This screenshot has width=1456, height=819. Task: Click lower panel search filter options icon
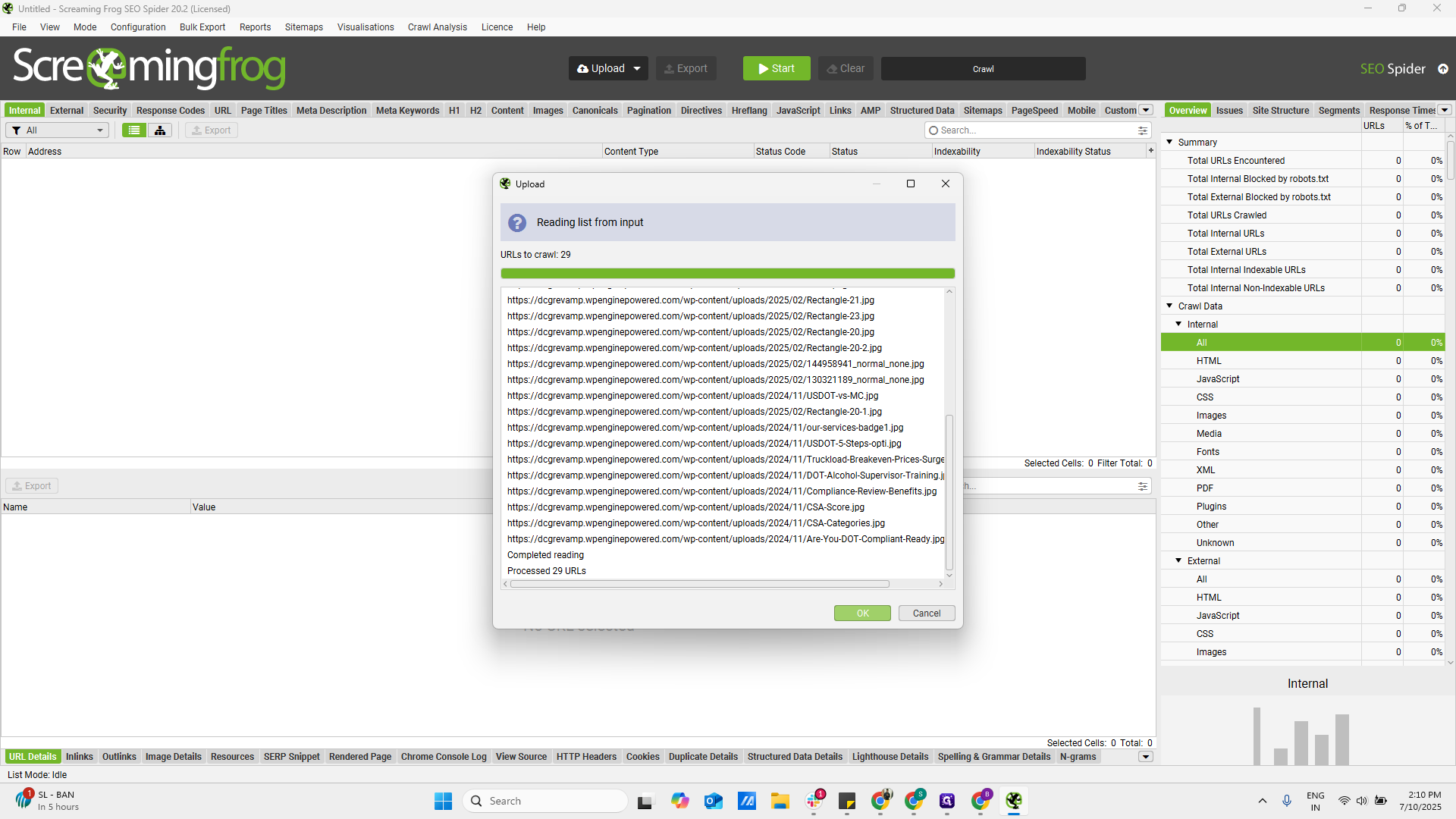click(x=1142, y=486)
